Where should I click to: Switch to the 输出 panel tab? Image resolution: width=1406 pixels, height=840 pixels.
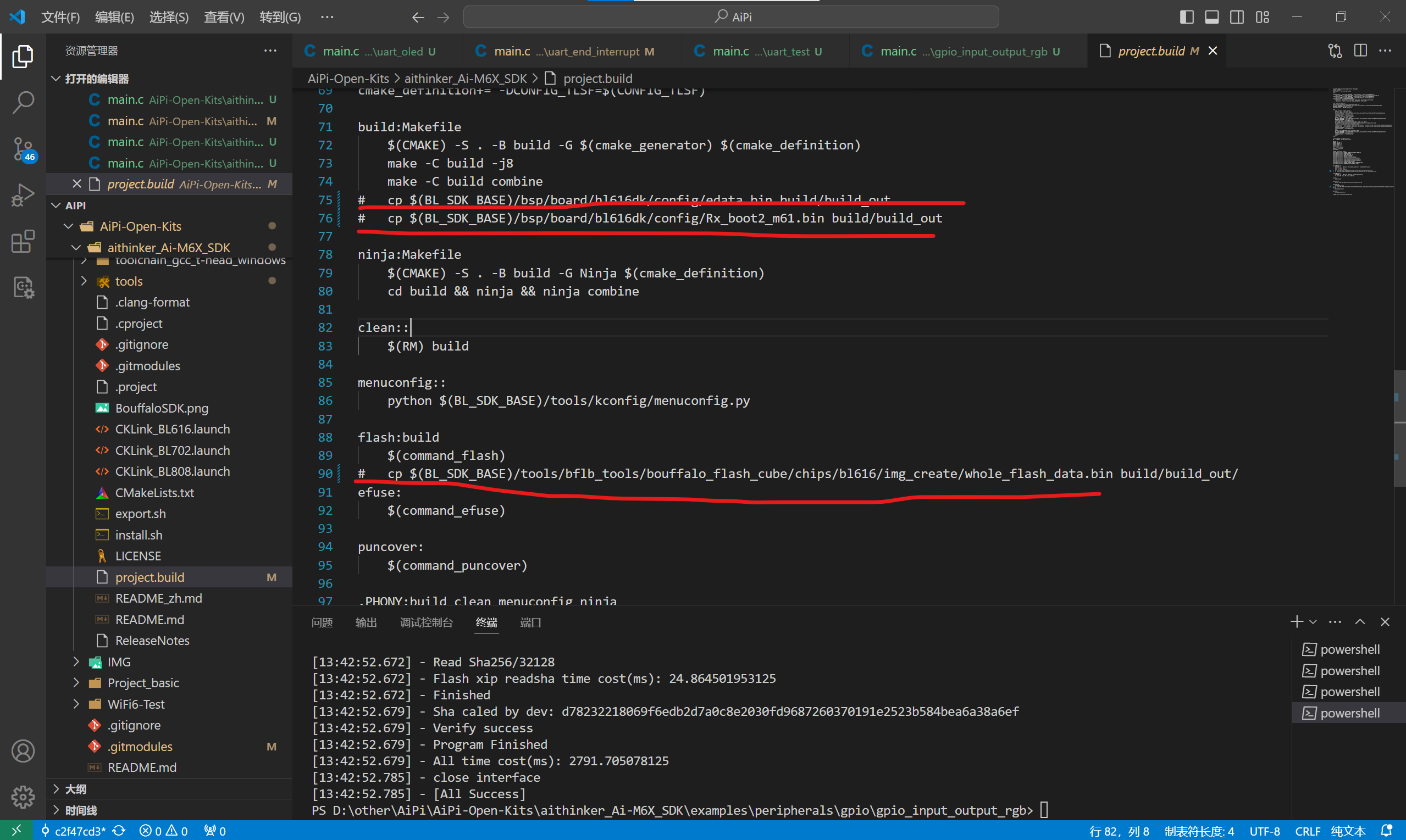pyautogui.click(x=366, y=622)
